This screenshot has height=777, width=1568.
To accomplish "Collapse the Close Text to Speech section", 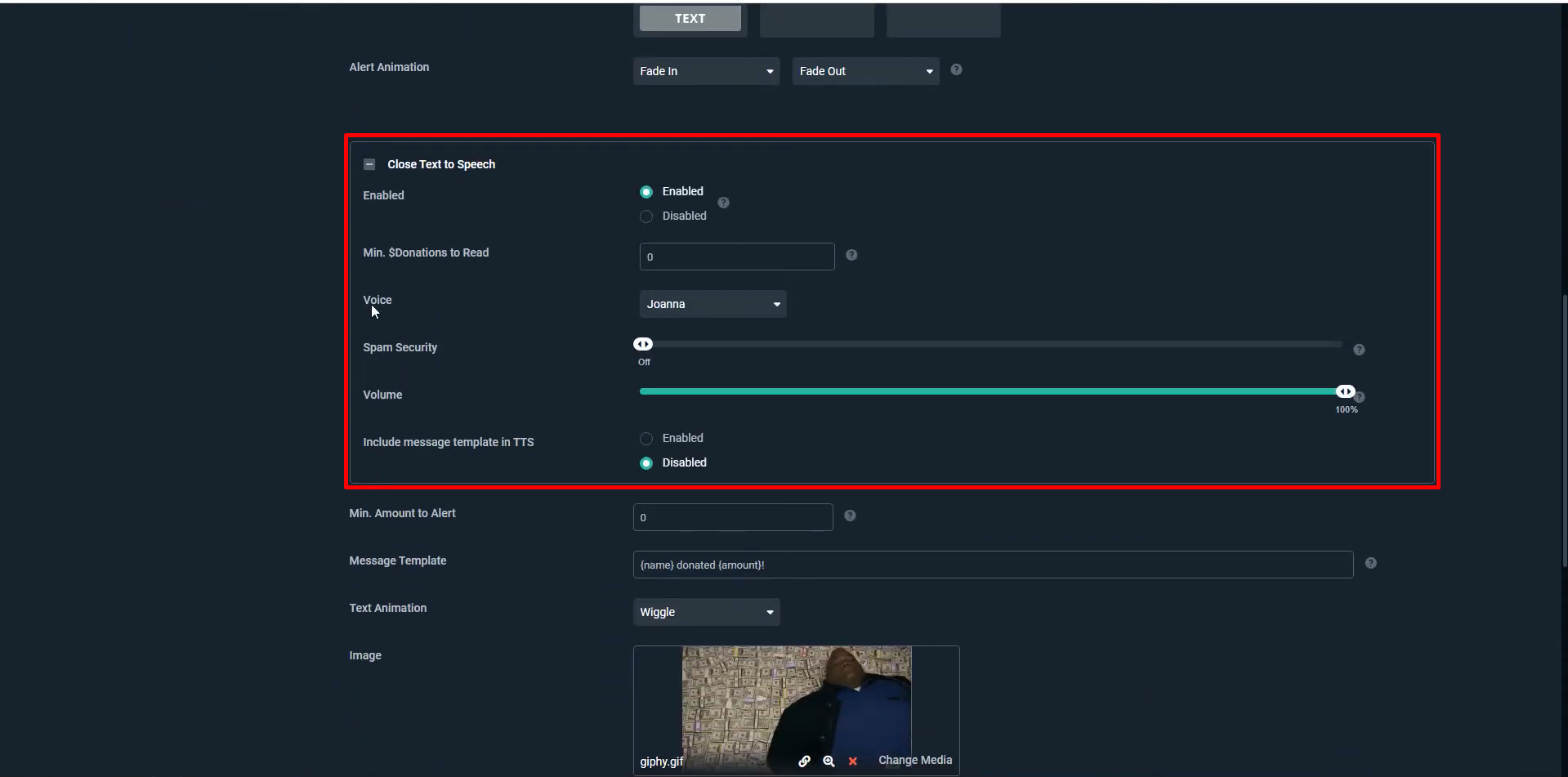I will click(x=369, y=163).
